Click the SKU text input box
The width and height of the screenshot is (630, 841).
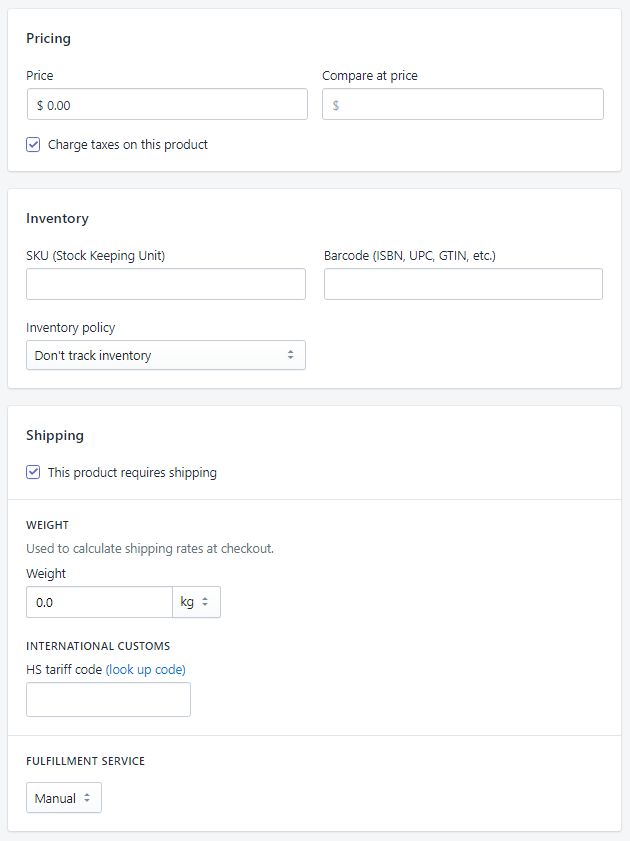[x=166, y=284]
